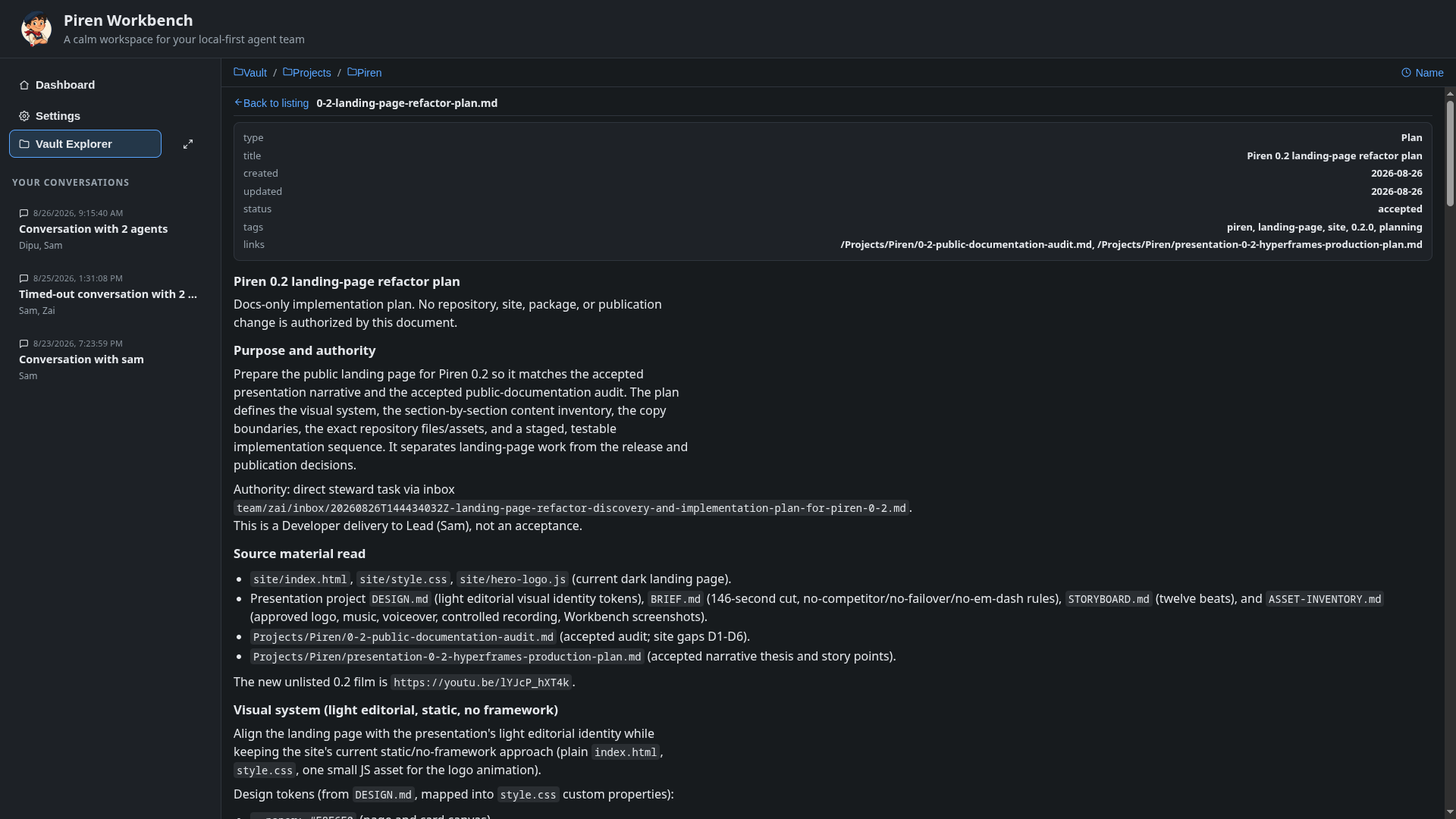Click the BRIEF.md code snippet
Image resolution: width=1456 pixels, height=819 pixels.
(x=676, y=599)
